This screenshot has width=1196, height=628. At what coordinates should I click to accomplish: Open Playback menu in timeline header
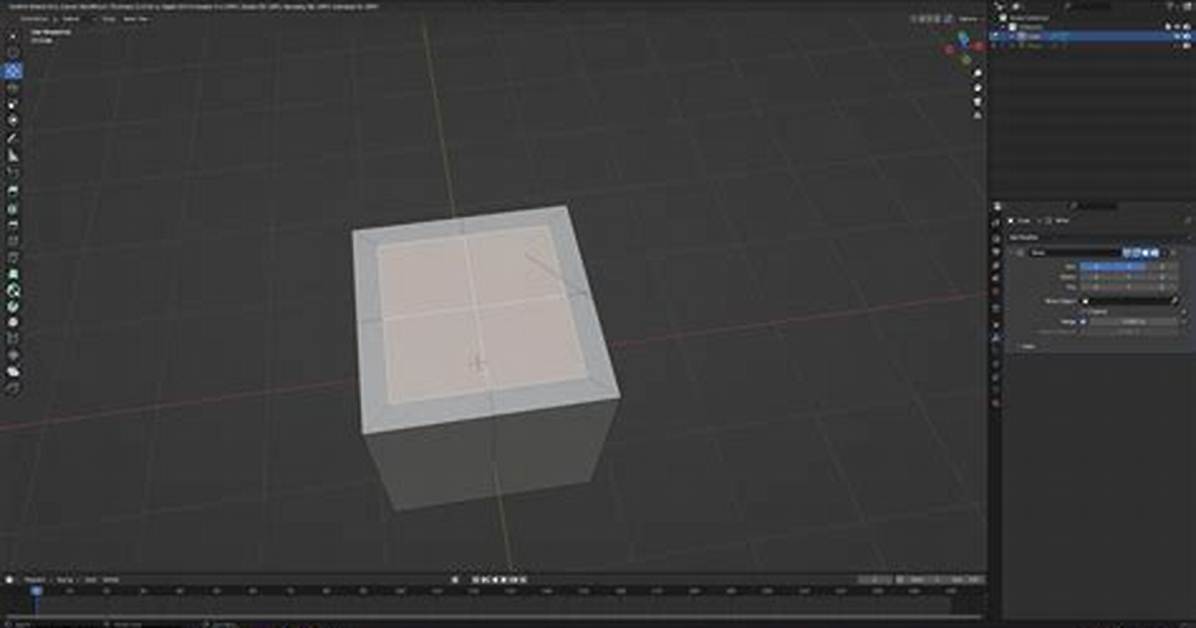coord(35,580)
